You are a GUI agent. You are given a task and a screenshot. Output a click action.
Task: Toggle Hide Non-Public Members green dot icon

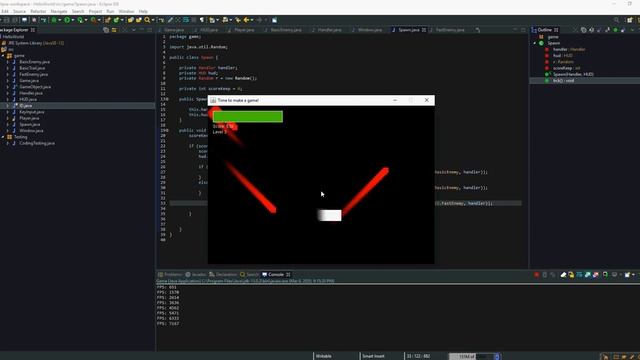615,30
